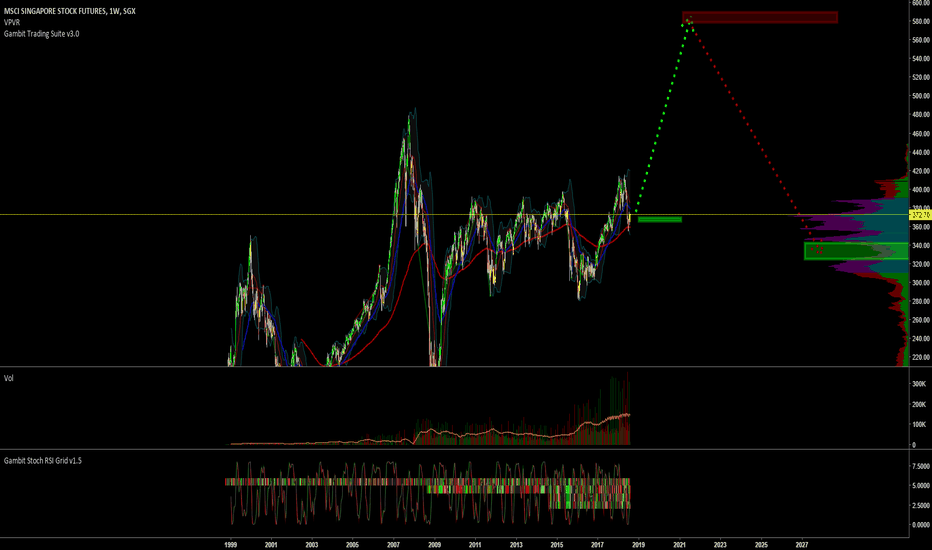932x550 pixels.
Task: Click the 2027 year on the time axis
Action: (802, 545)
